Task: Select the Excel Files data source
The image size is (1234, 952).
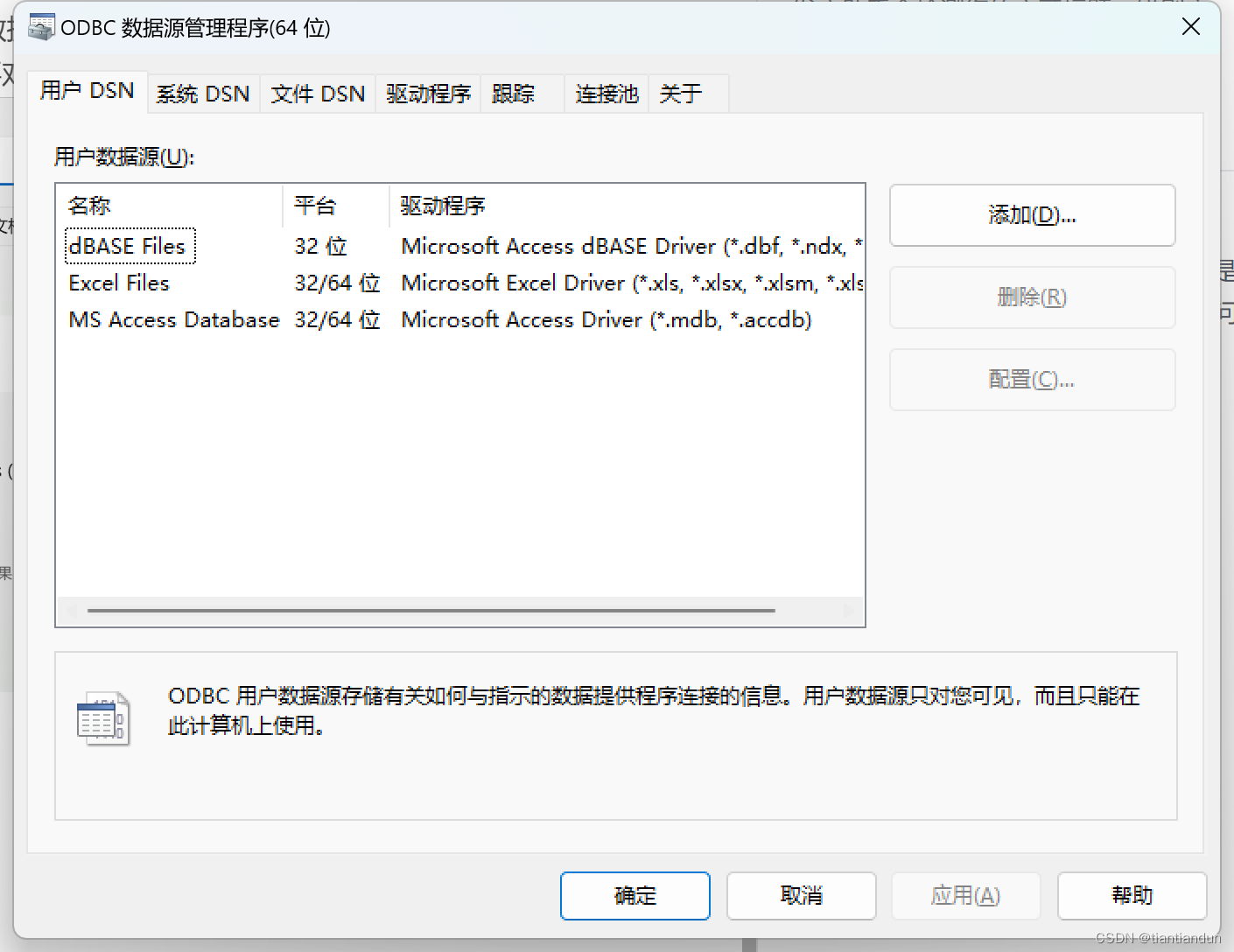Action: [x=118, y=283]
